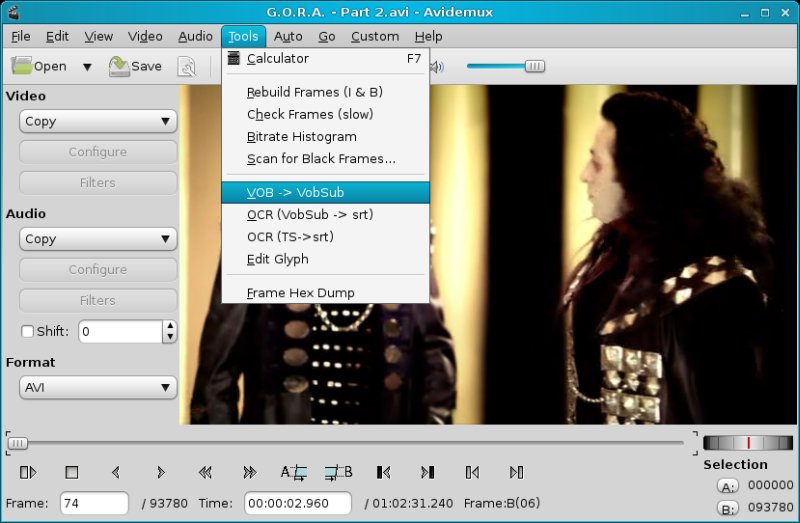This screenshot has height=523, width=800.
Task: Set selection marker B
Action: click(338, 472)
